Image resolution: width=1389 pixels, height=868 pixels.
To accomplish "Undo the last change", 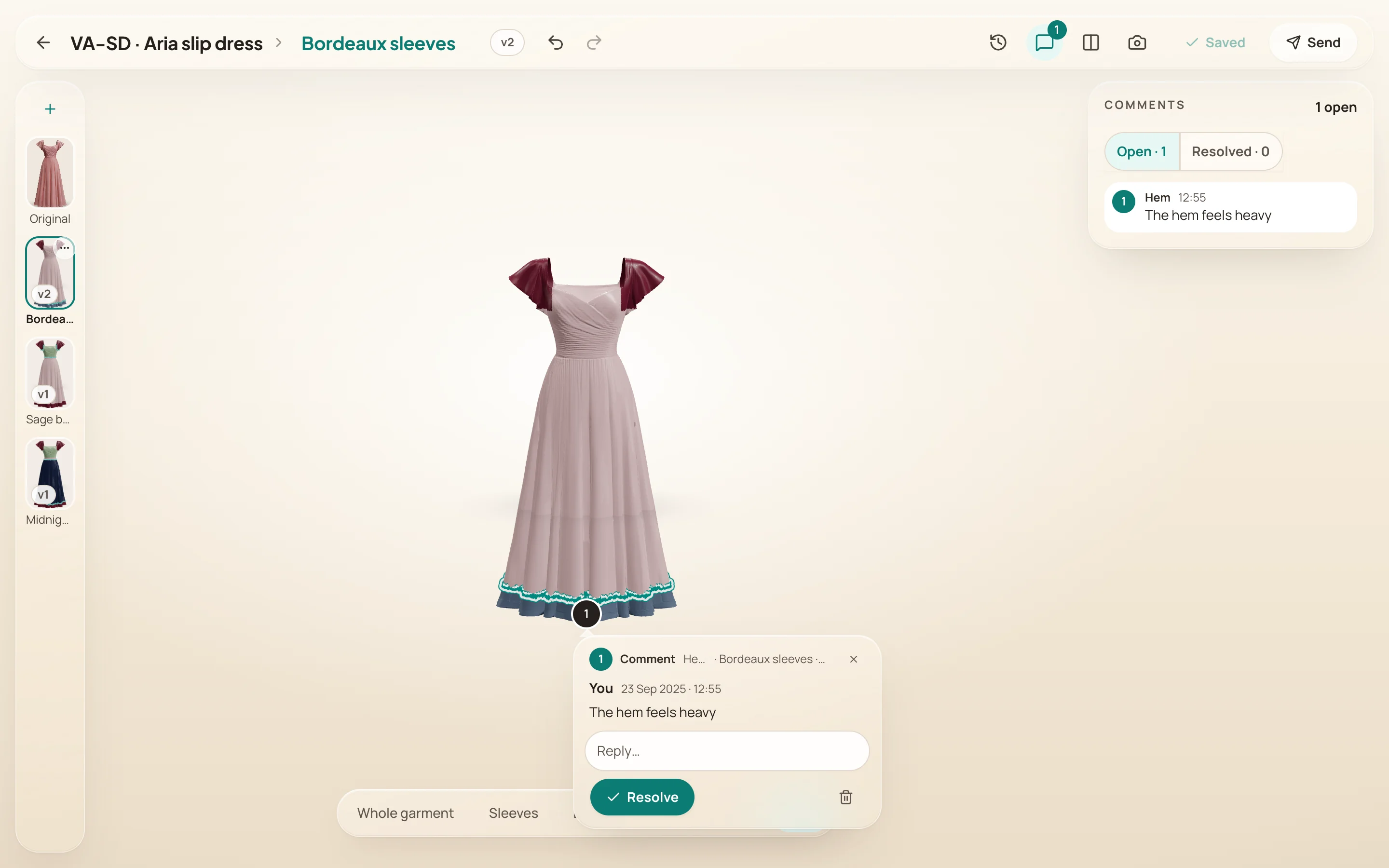I will (555, 42).
